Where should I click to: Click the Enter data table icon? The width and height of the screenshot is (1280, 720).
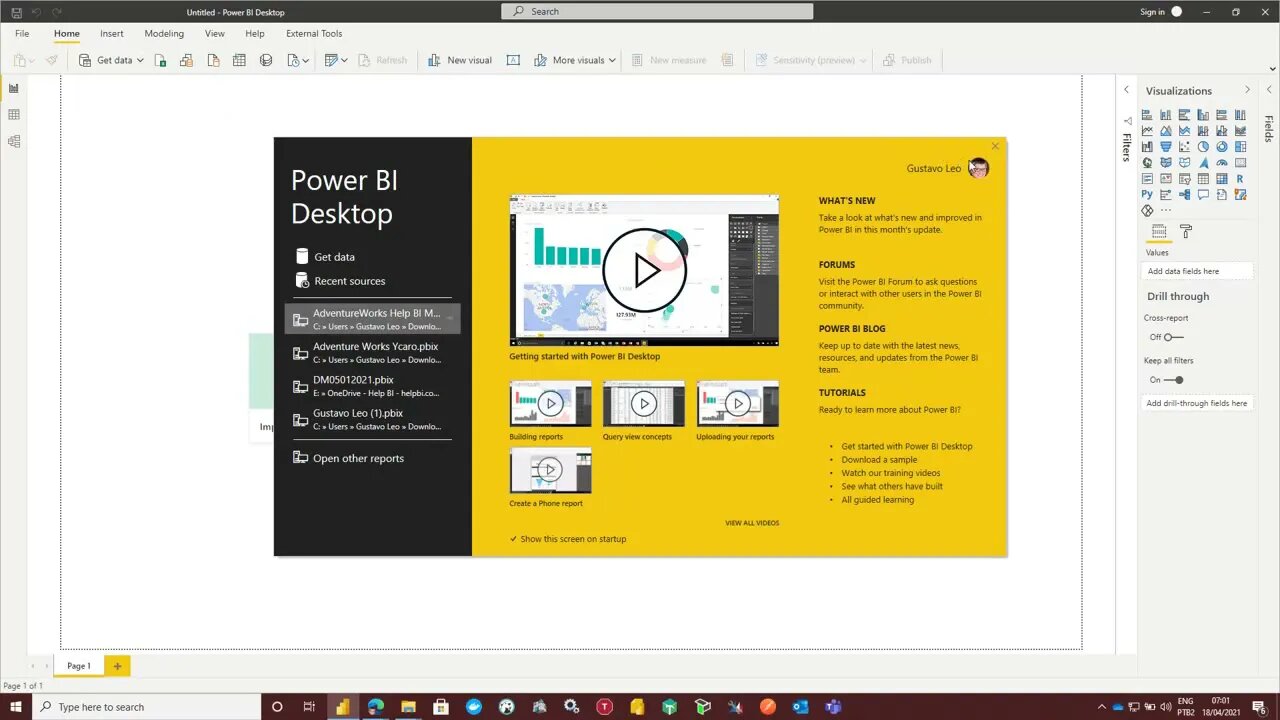click(x=239, y=60)
